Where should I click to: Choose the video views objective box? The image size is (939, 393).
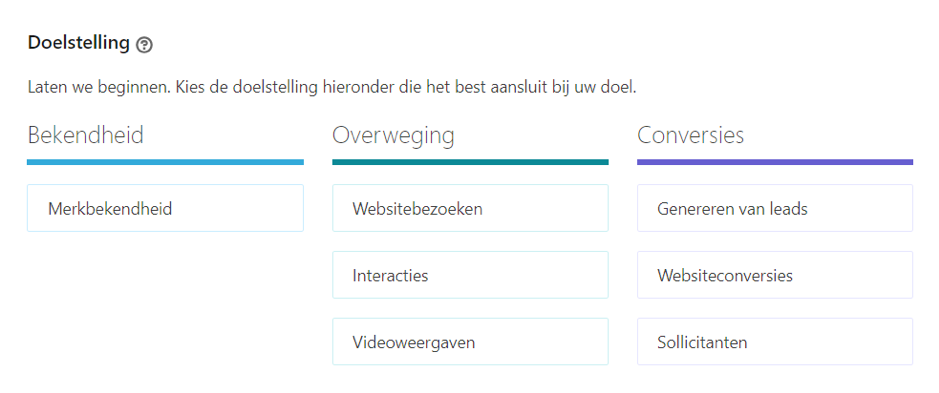[470, 341]
